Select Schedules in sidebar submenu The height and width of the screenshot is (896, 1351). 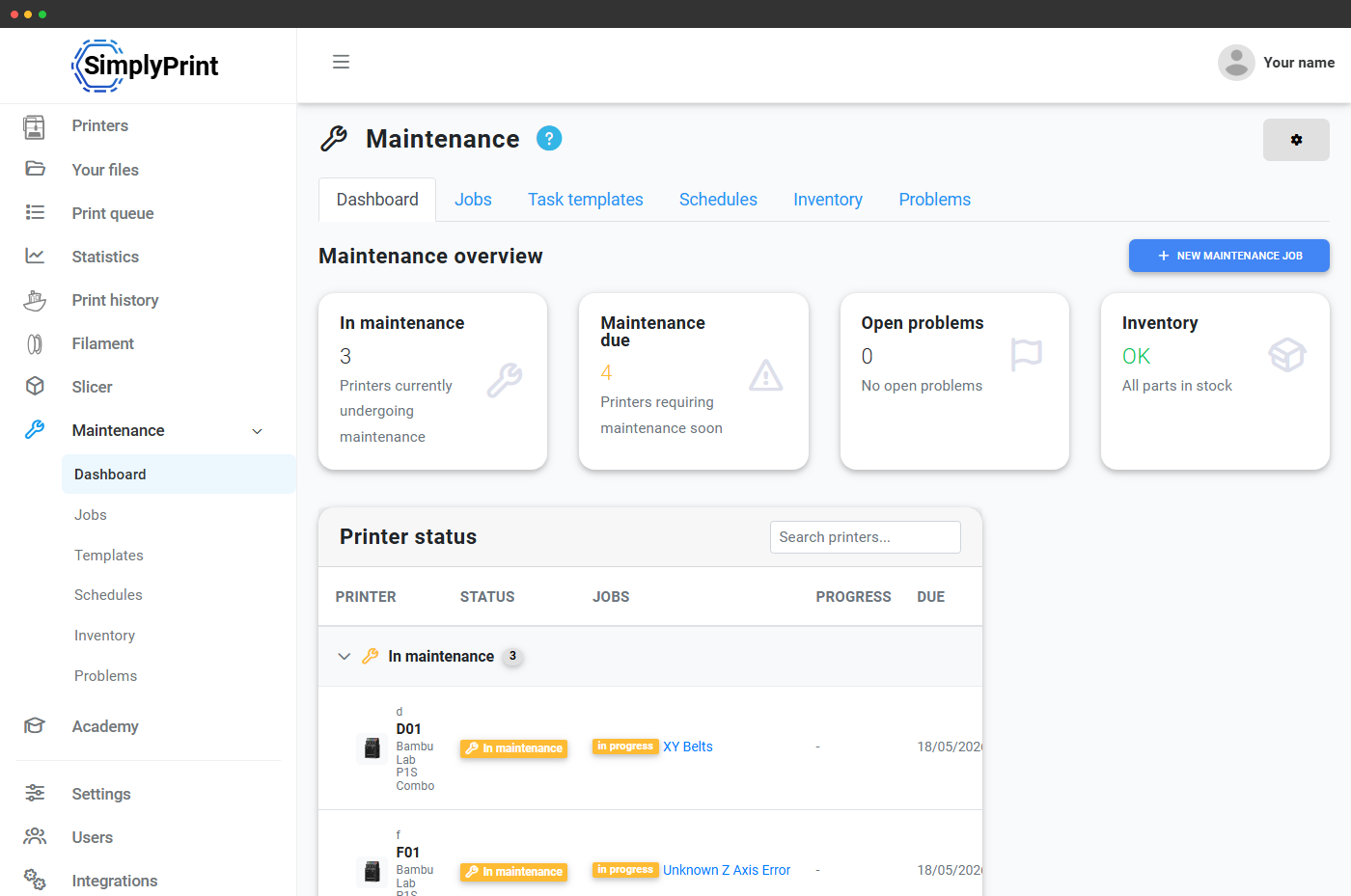click(108, 595)
